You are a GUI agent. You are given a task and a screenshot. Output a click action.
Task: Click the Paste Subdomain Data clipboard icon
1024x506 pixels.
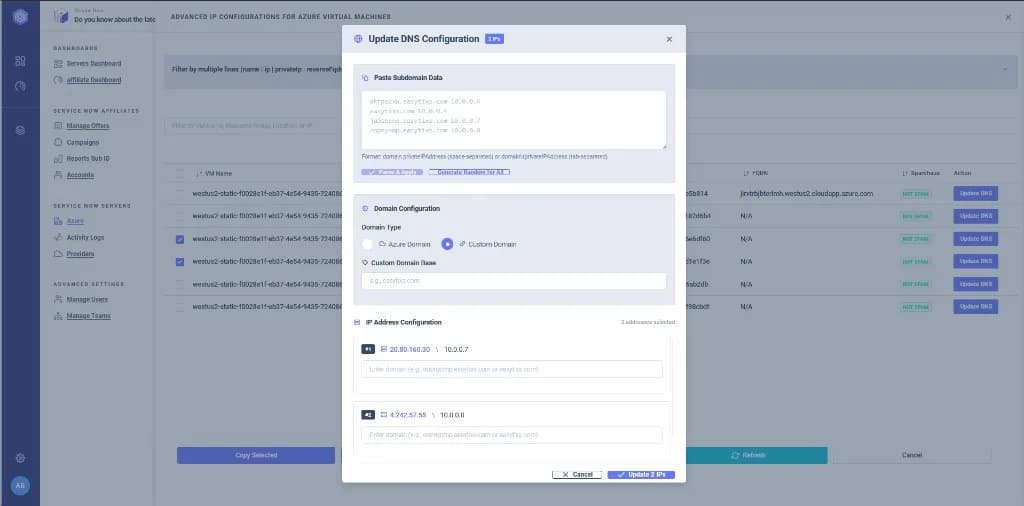click(x=365, y=78)
